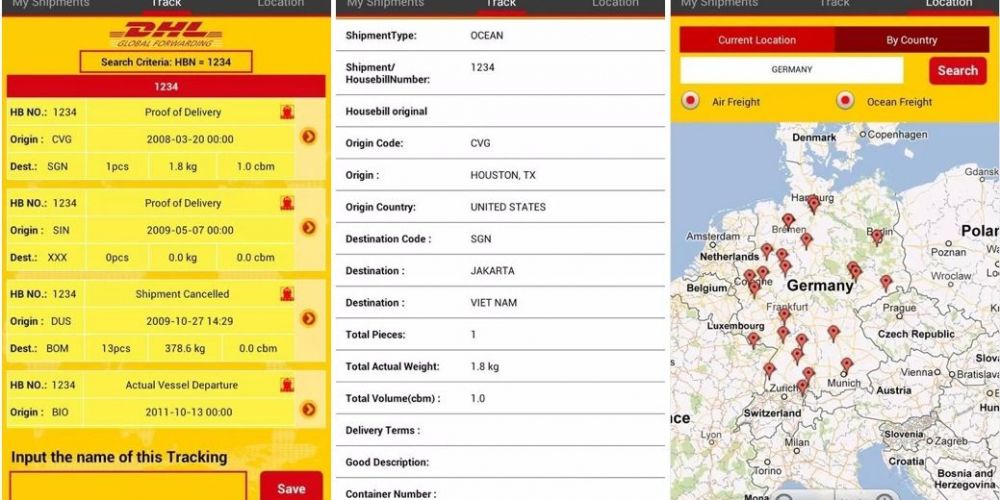
Task: Click the GERMANY country input field
Action: 791,70
